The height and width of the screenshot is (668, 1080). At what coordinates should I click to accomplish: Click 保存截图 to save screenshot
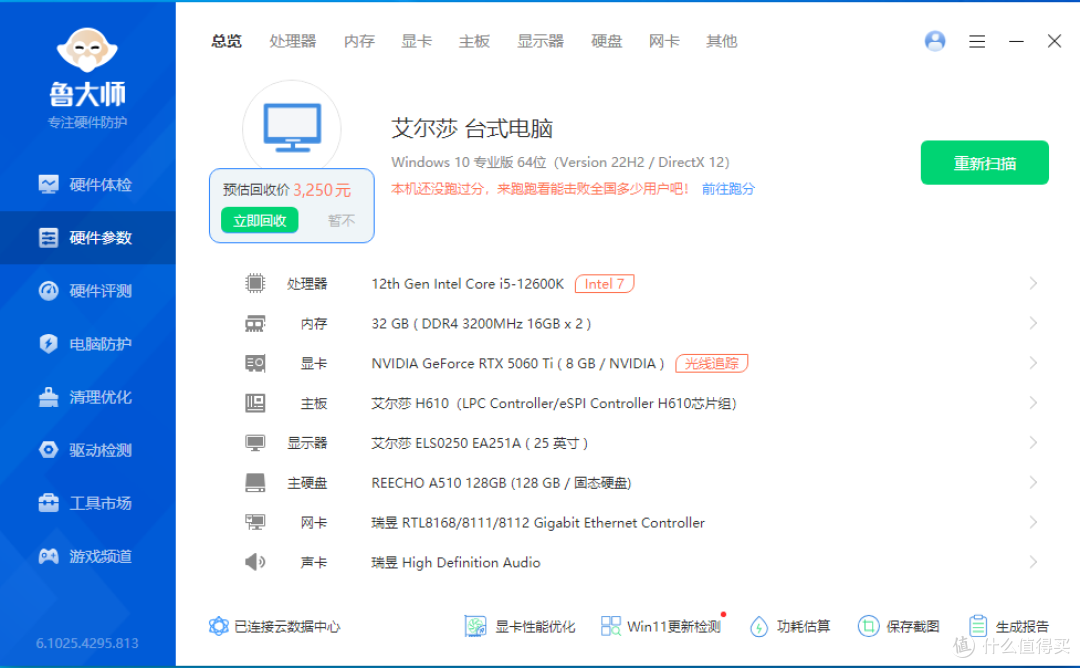pos(899,626)
